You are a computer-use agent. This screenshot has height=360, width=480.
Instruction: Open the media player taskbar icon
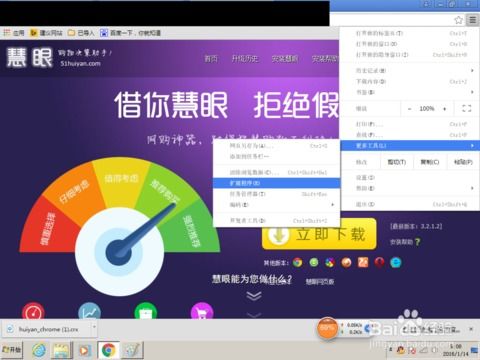84,350
